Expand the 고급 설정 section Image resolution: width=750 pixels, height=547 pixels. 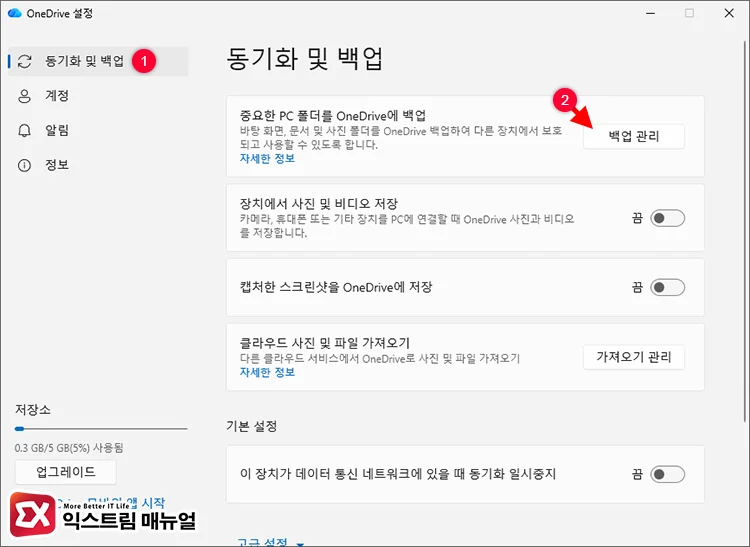(x=265, y=541)
